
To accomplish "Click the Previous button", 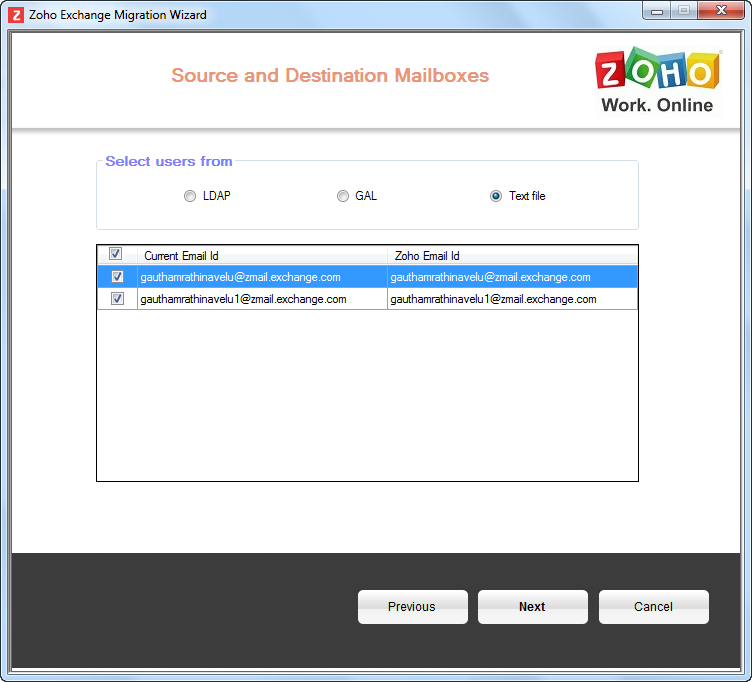I will click(x=412, y=607).
